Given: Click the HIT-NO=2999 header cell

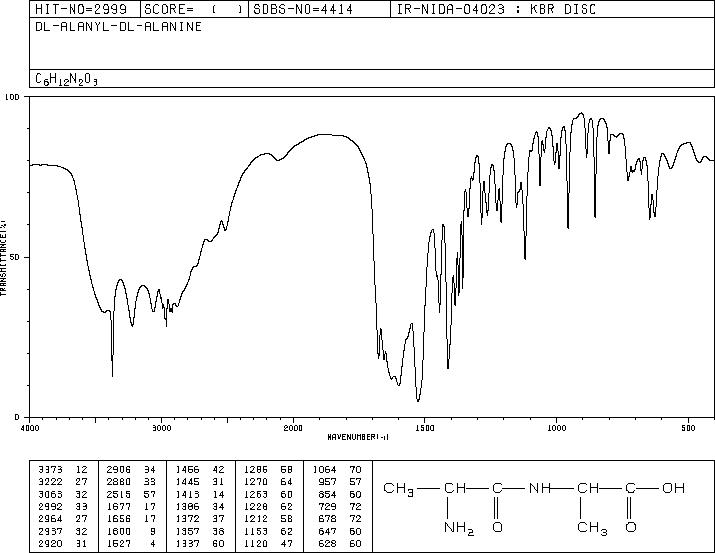Looking at the screenshot, I should tap(81, 9).
